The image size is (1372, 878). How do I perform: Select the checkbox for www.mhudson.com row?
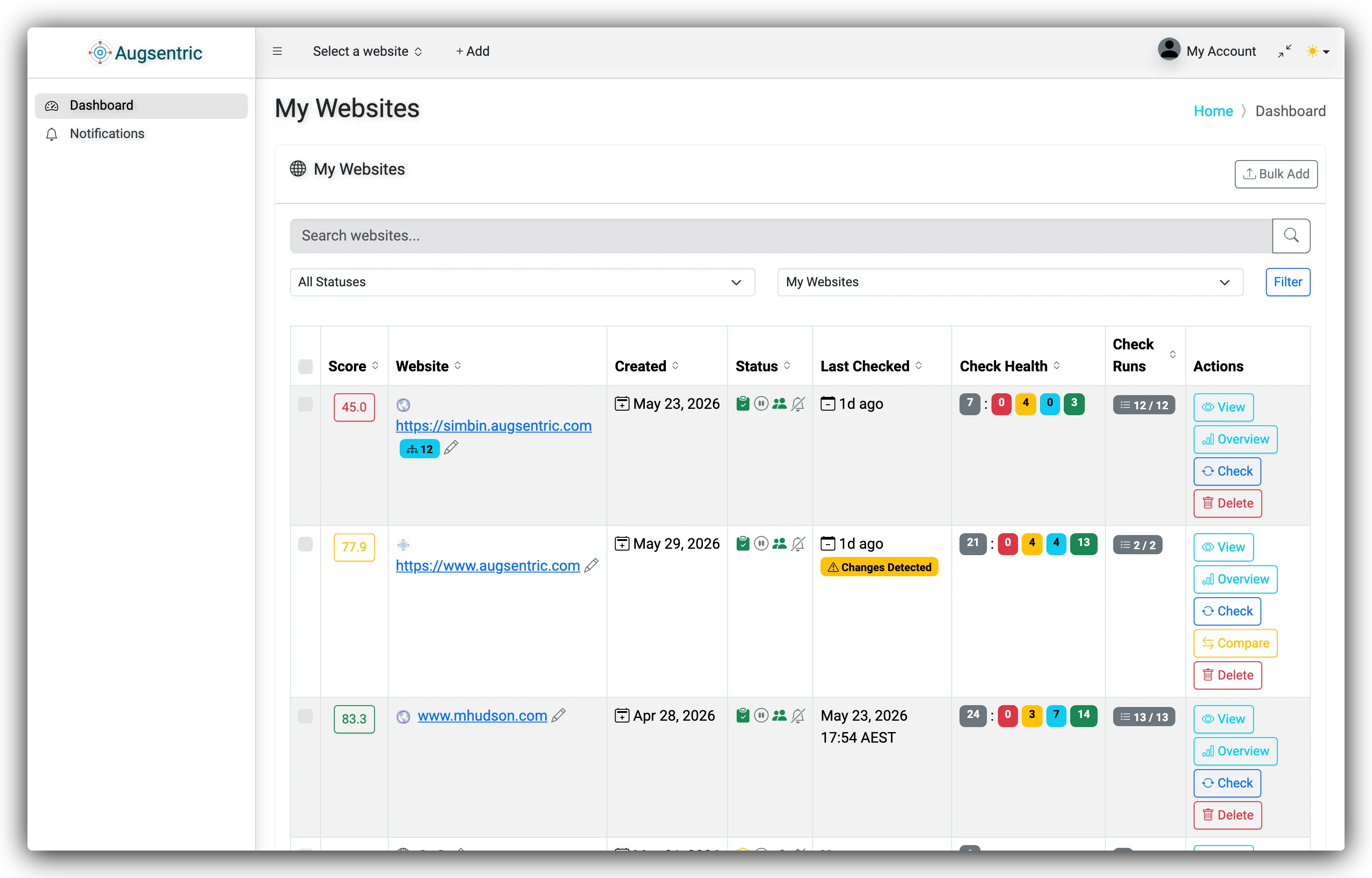[x=305, y=716]
